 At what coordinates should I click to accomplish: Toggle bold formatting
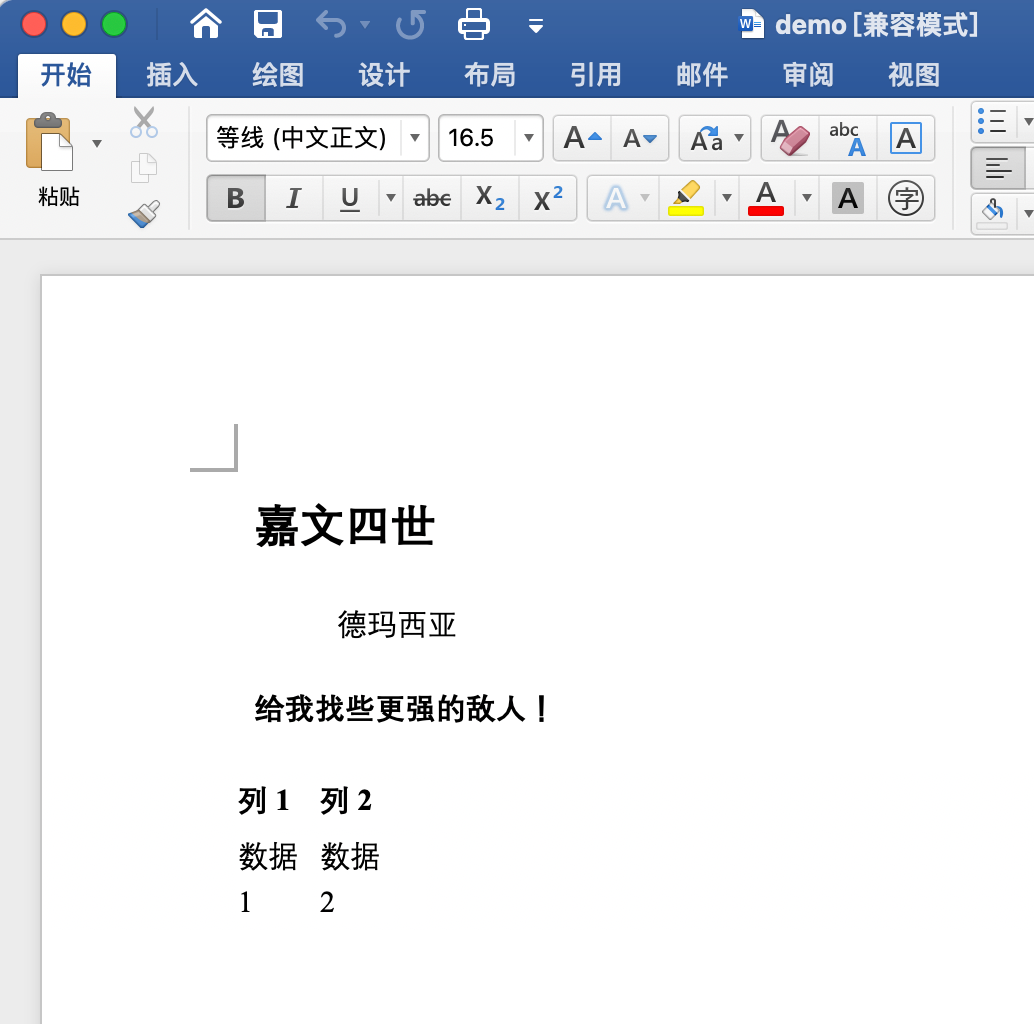coord(236,198)
